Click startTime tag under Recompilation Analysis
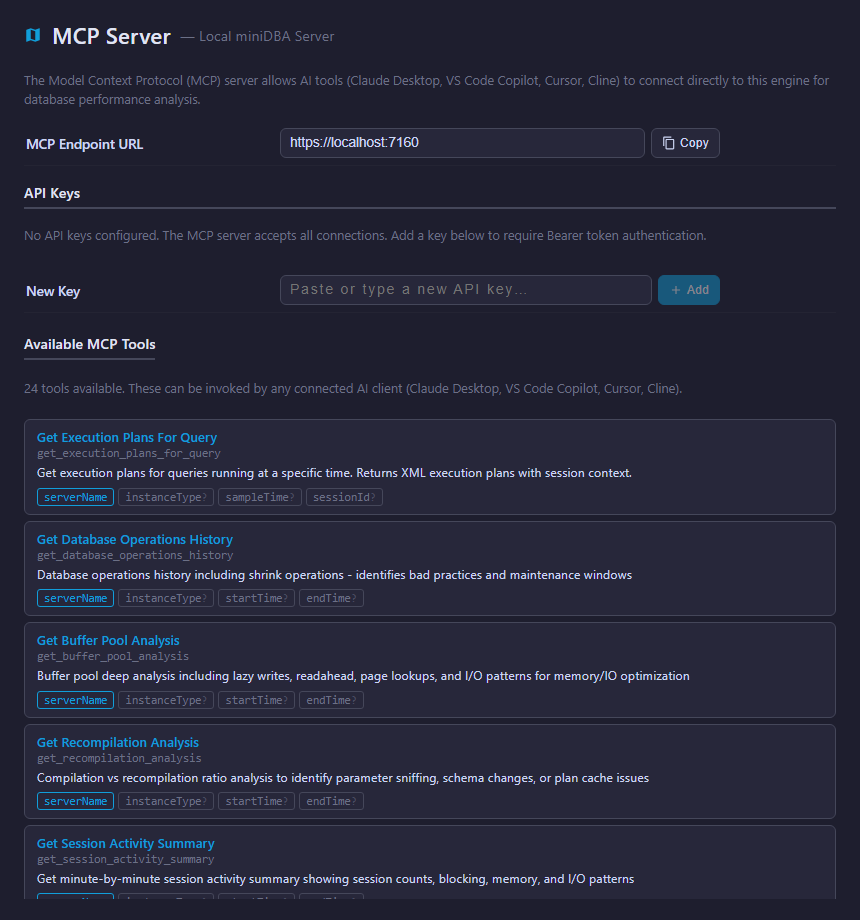 pyautogui.click(x=256, y=801)
